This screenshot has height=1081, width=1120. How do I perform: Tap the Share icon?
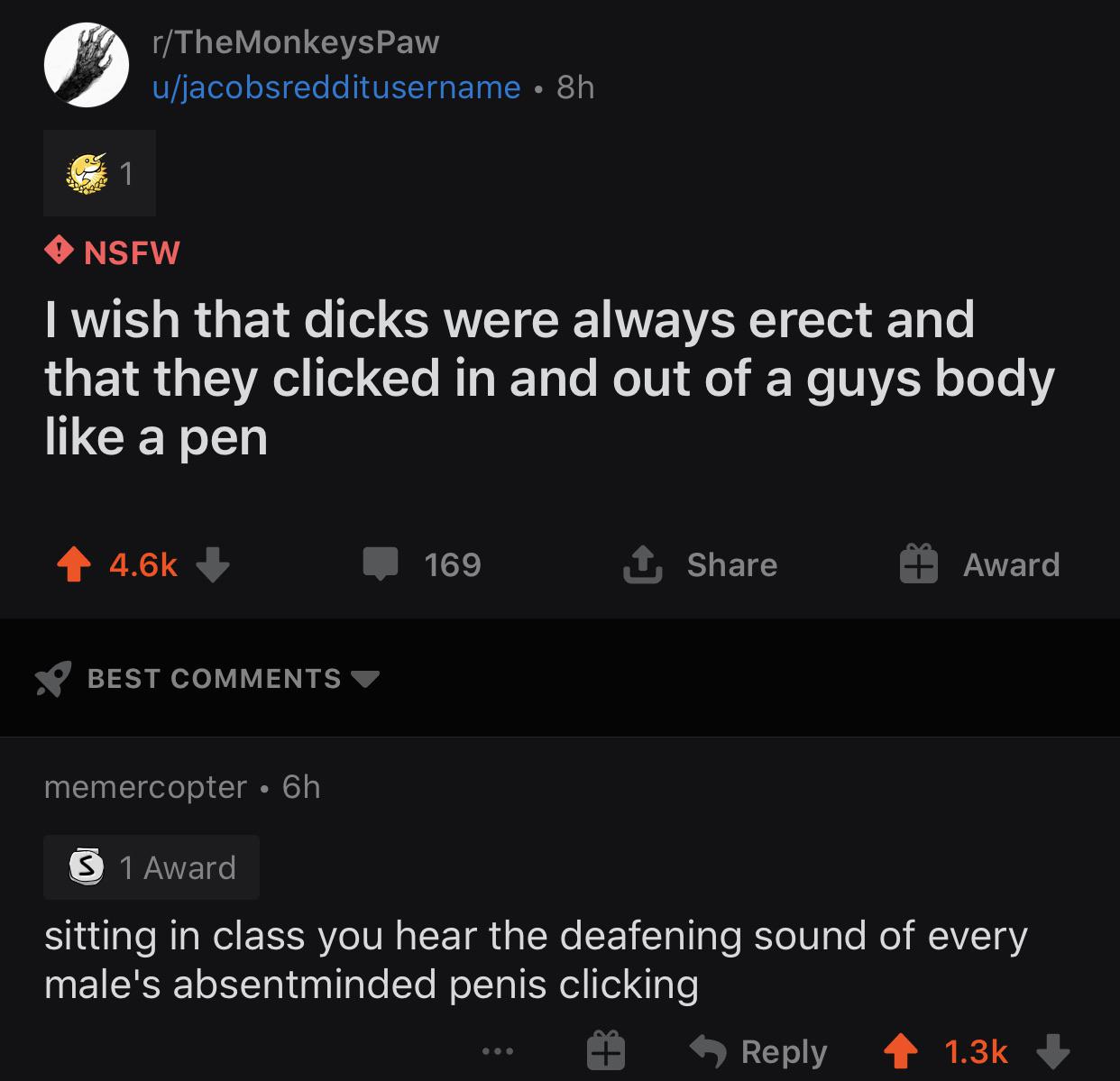click(644, 564)
